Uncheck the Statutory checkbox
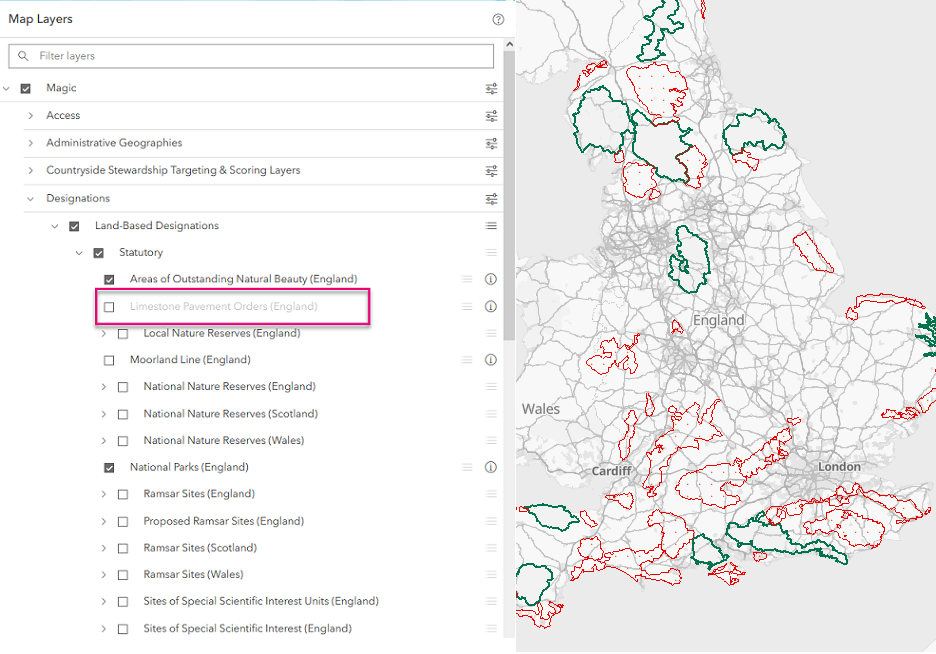 [98, 253]
